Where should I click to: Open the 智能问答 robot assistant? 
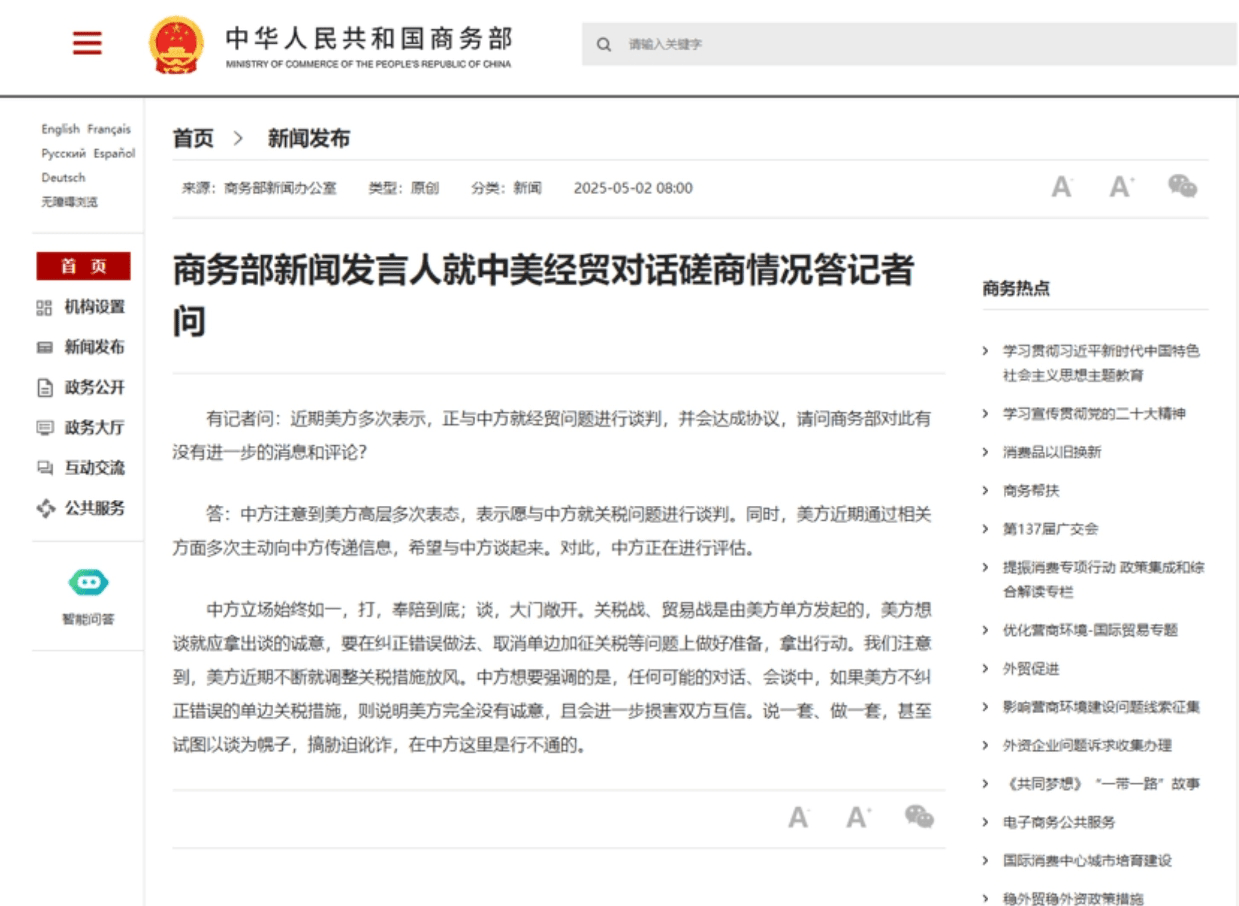click(x=88, y=582)
